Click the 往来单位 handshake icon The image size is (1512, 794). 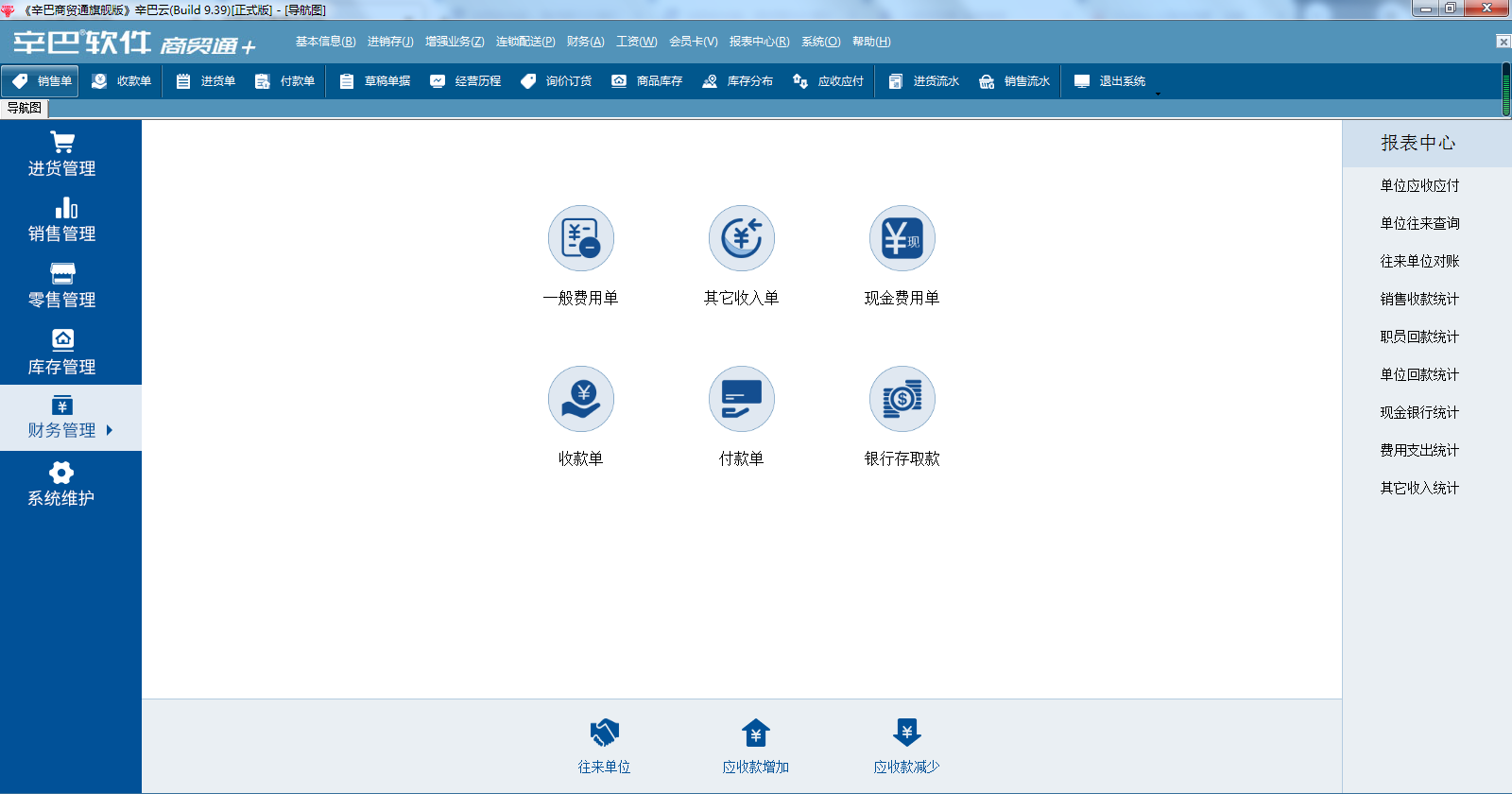point(605,733)
